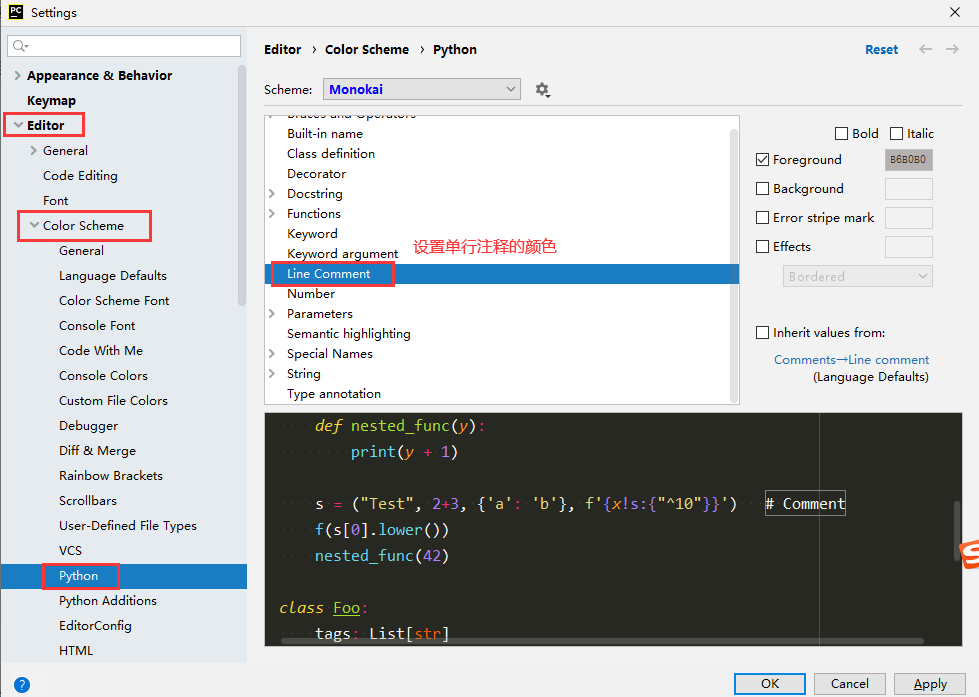
Task: Expand the Parameters item arrow
Action: 272,314
